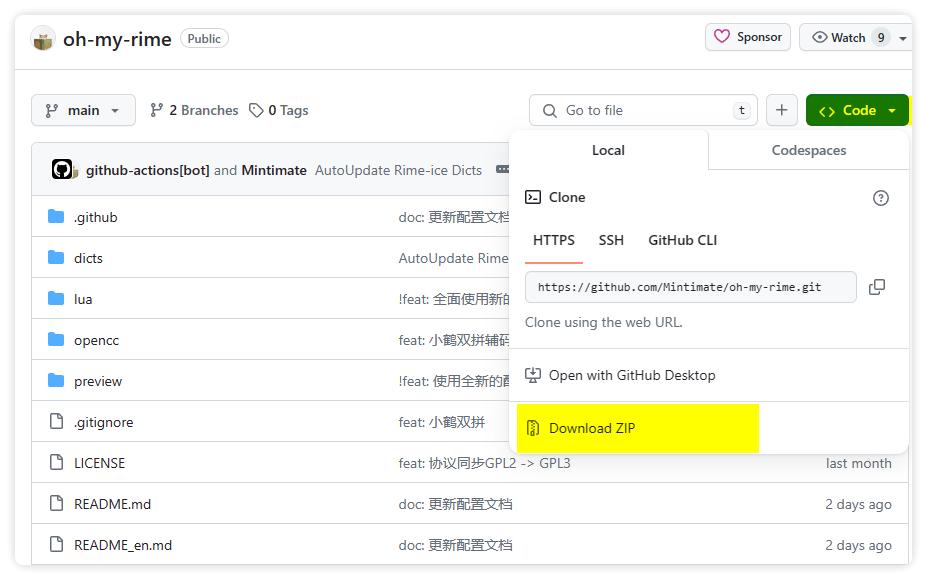
Task: Click the README_en.md file icon
Action: [56, 544]
